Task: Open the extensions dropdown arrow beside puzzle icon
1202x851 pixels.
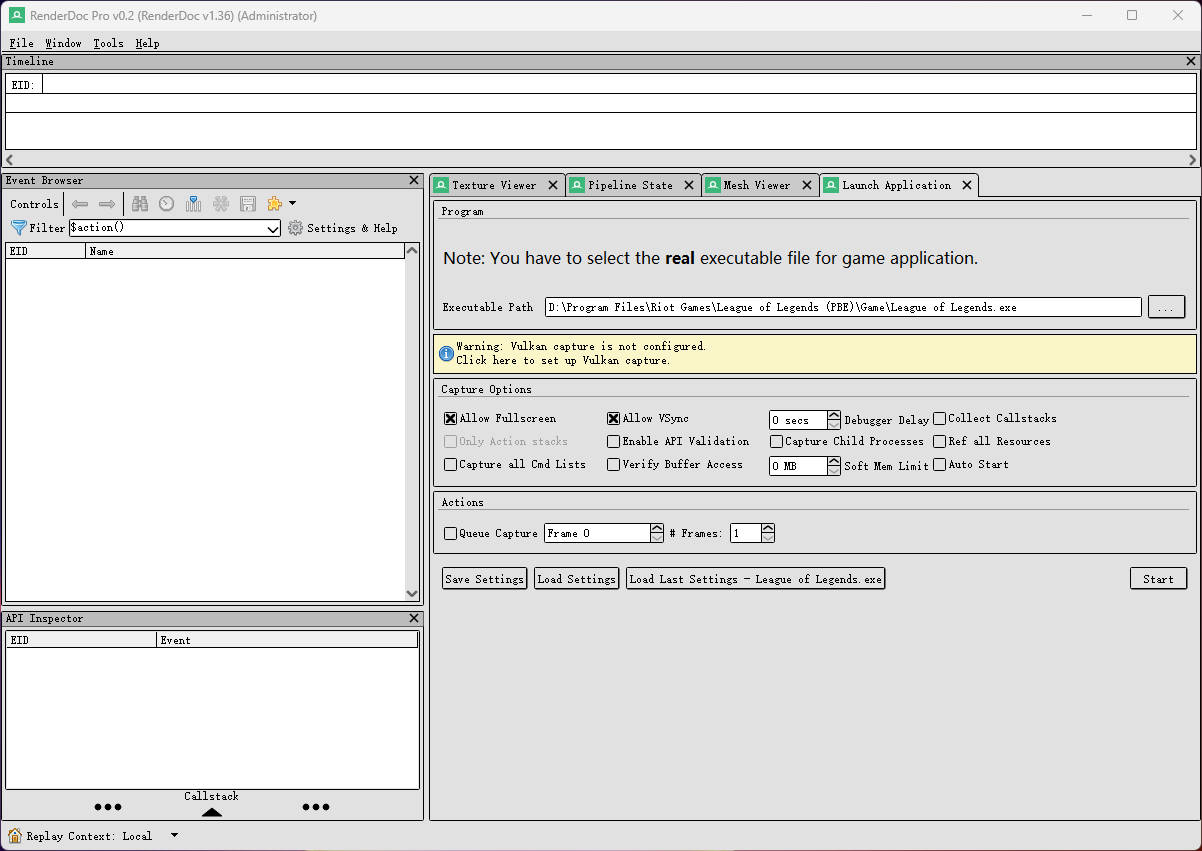Action: pos(292,204)
